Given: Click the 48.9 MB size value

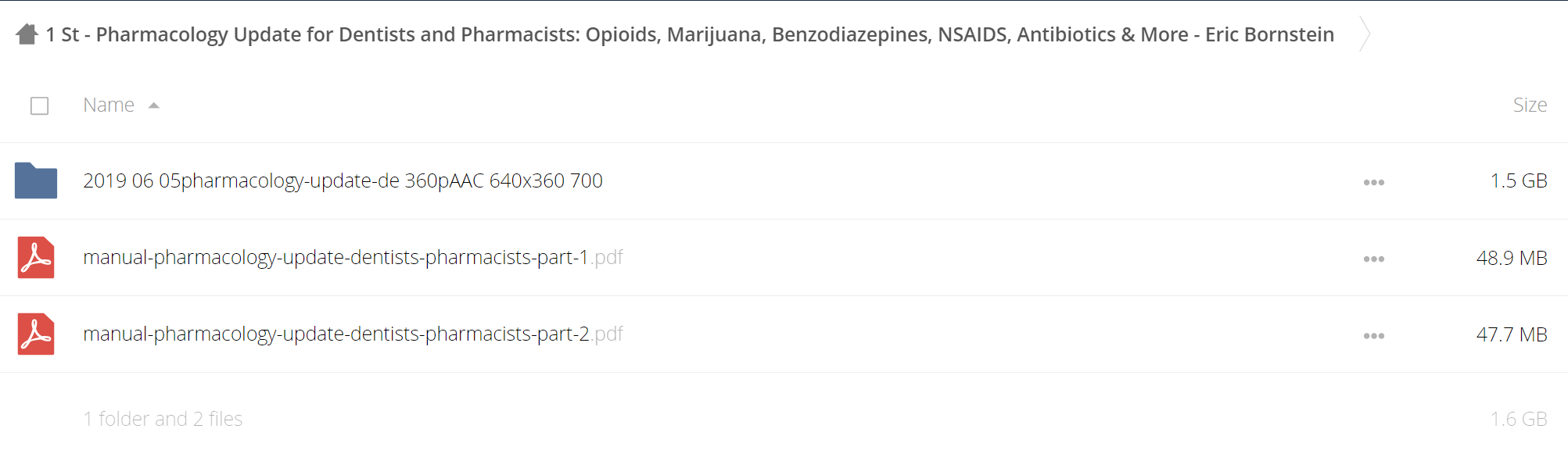Looking at the screenshot, I should (x=1512, y=258).
